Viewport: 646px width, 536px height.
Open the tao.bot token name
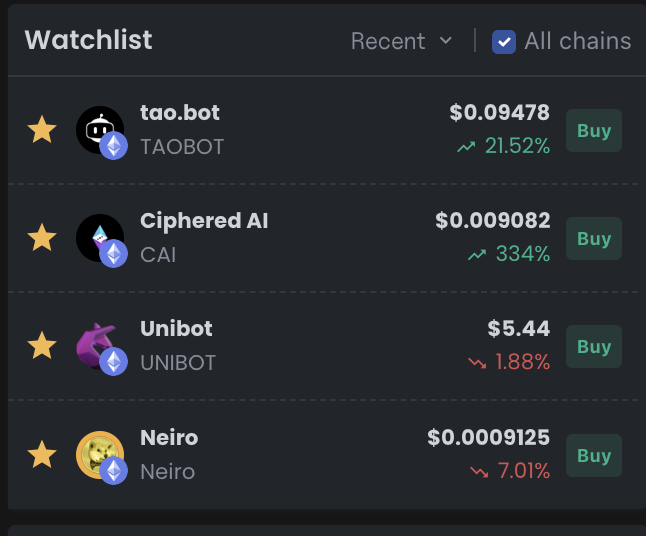[180, 113]
